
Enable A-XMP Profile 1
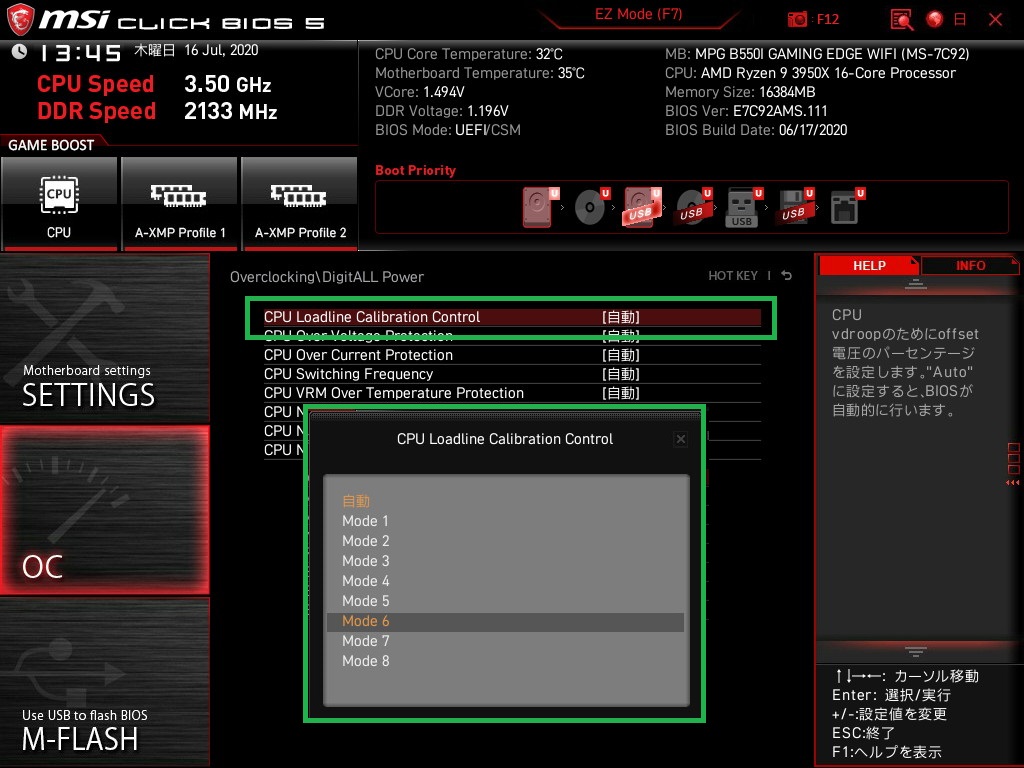pyautogui.click(x=180, y=204)
